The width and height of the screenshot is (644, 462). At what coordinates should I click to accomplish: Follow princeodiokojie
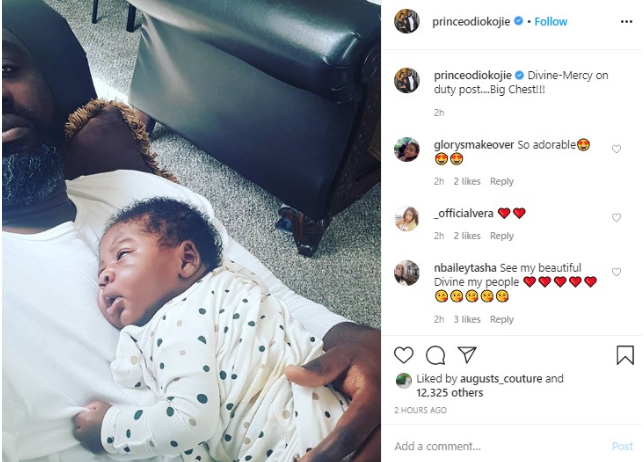[551, 21]
